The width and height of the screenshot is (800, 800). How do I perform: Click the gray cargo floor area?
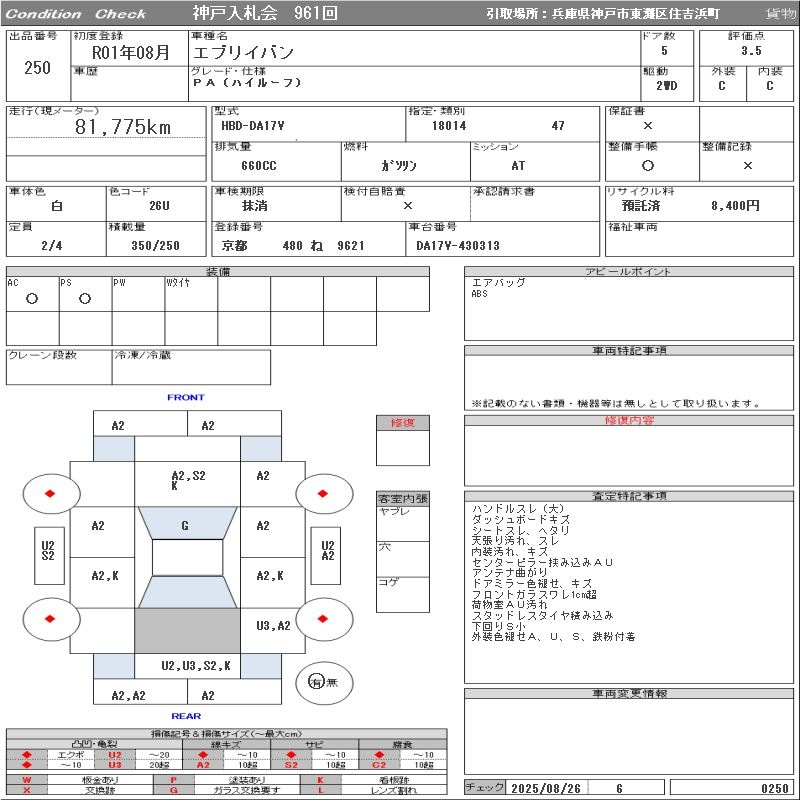coord(188,630)
